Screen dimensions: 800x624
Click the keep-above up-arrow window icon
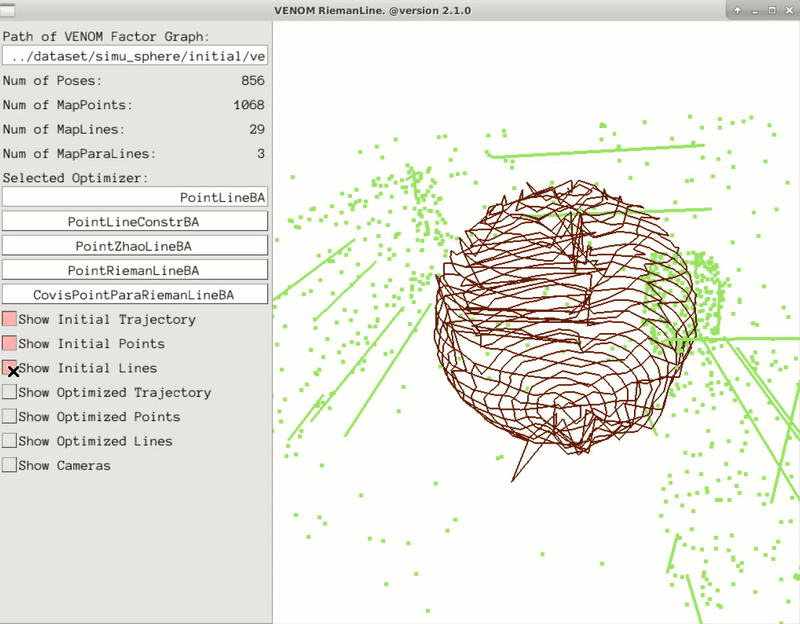[x=737, y=10]
